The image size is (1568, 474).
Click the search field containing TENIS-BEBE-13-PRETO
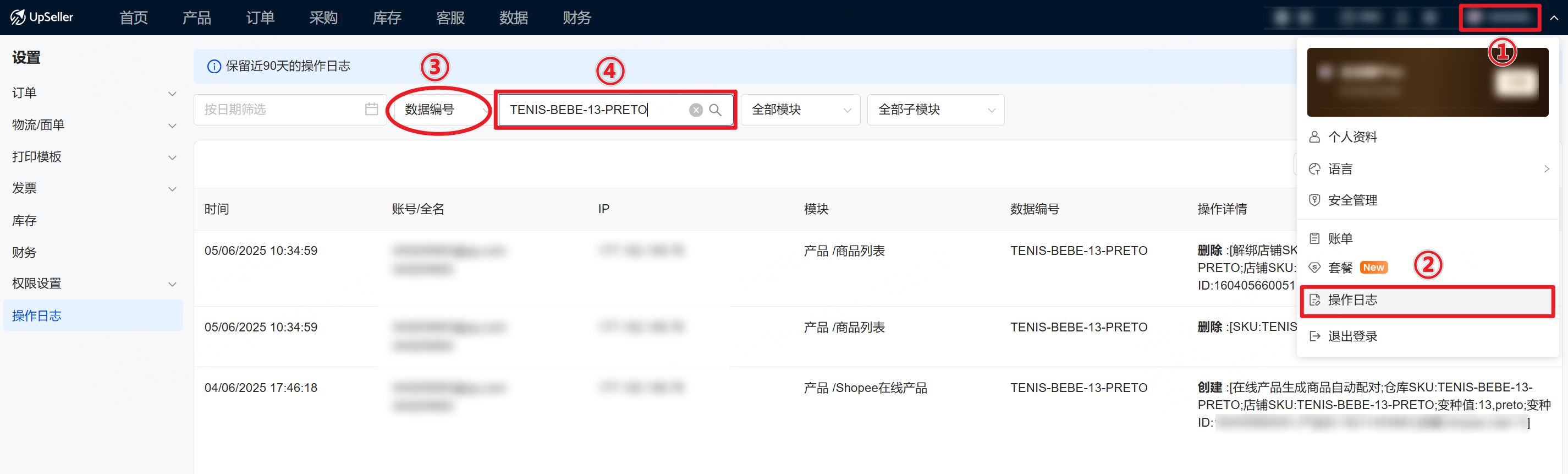615,110
